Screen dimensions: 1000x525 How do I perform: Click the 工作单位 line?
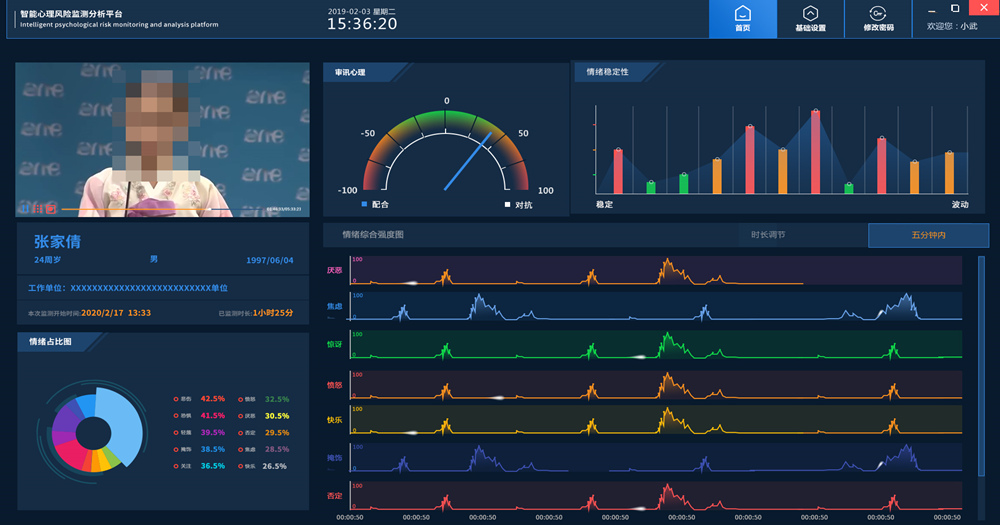coord(128,288)
